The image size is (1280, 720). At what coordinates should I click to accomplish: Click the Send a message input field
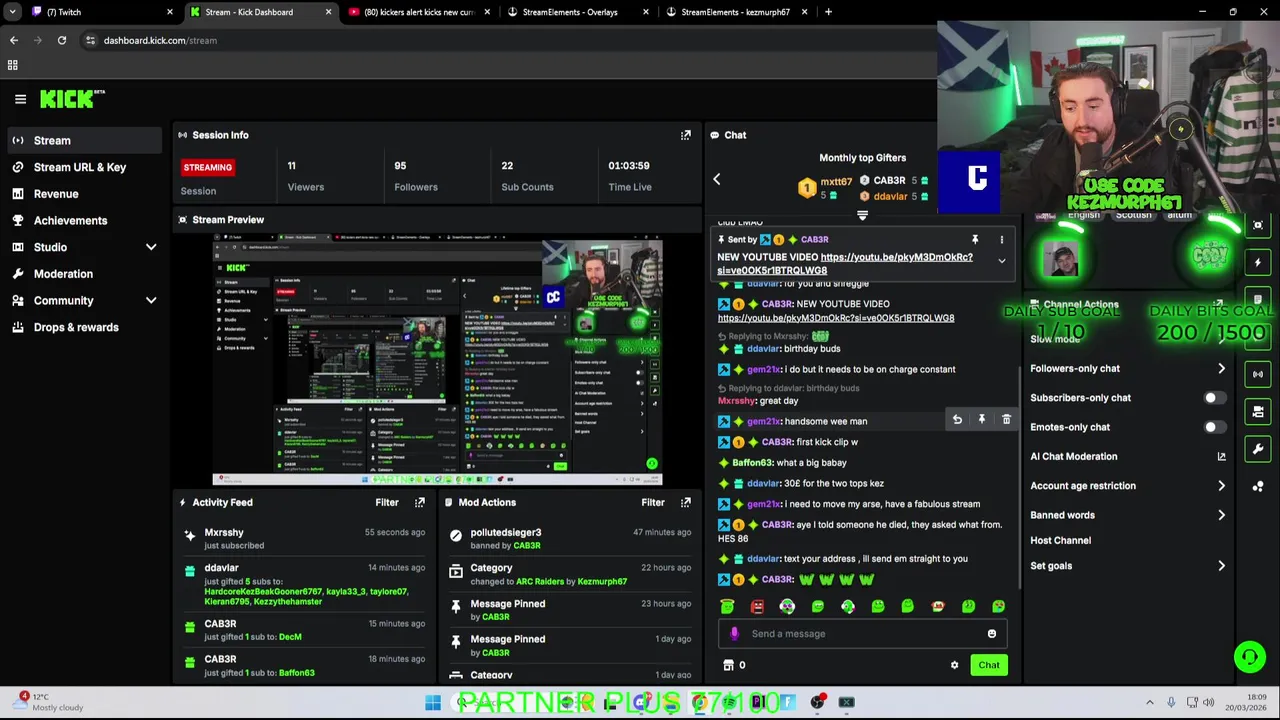click(x=862, y=634)
